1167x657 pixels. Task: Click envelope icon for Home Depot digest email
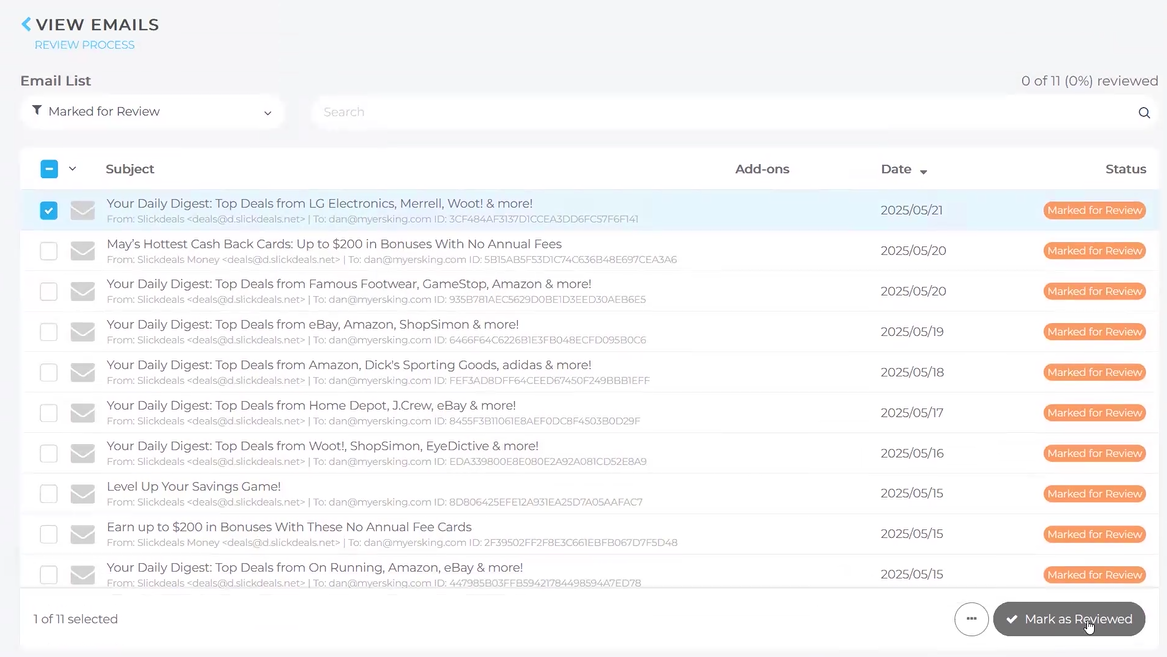83,413
